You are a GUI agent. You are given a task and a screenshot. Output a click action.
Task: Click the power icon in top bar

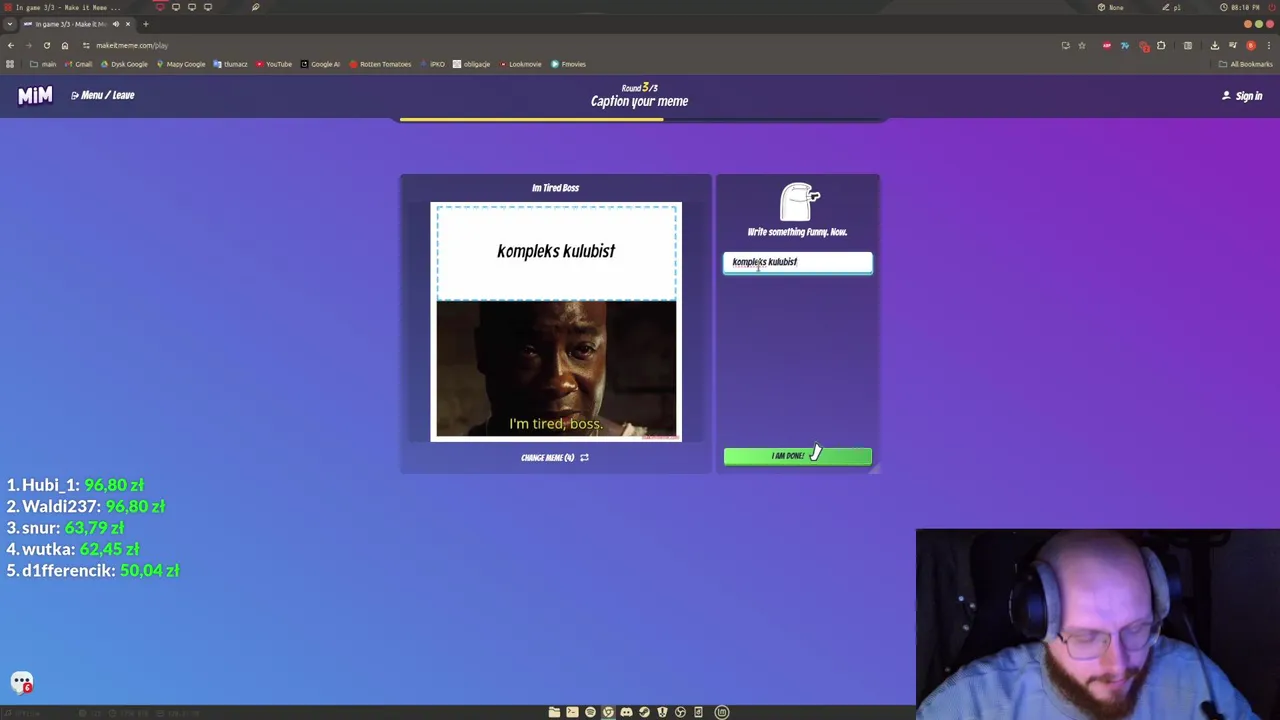pos(1270,7)
